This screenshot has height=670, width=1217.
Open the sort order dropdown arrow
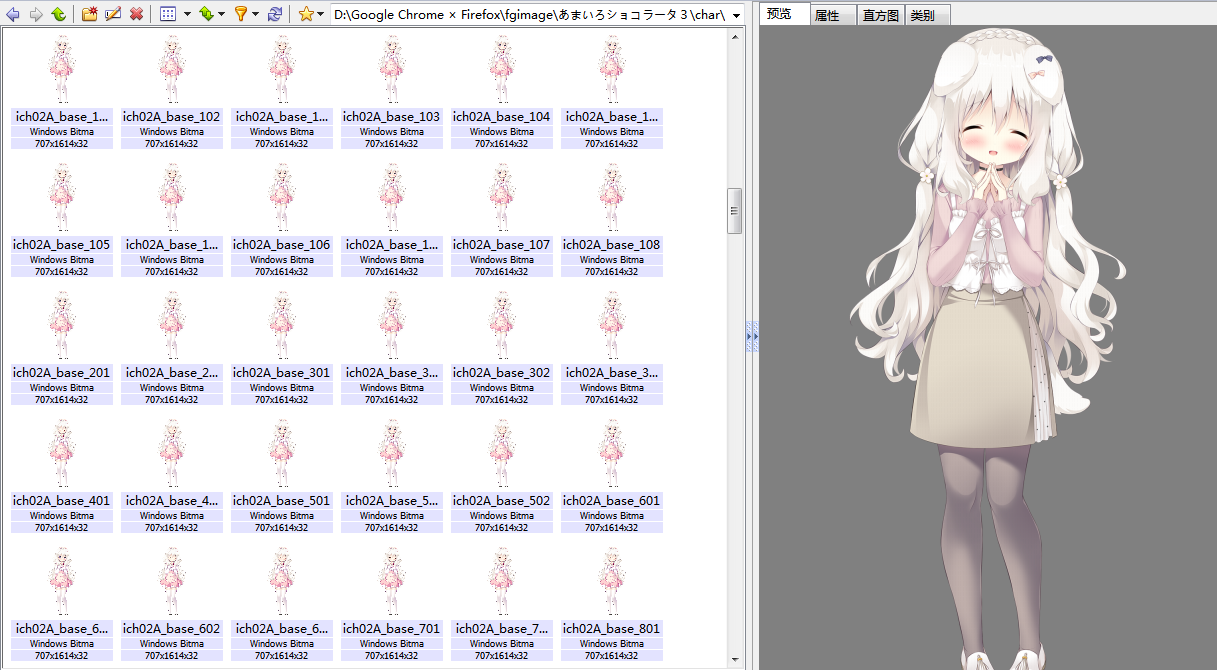222,15
